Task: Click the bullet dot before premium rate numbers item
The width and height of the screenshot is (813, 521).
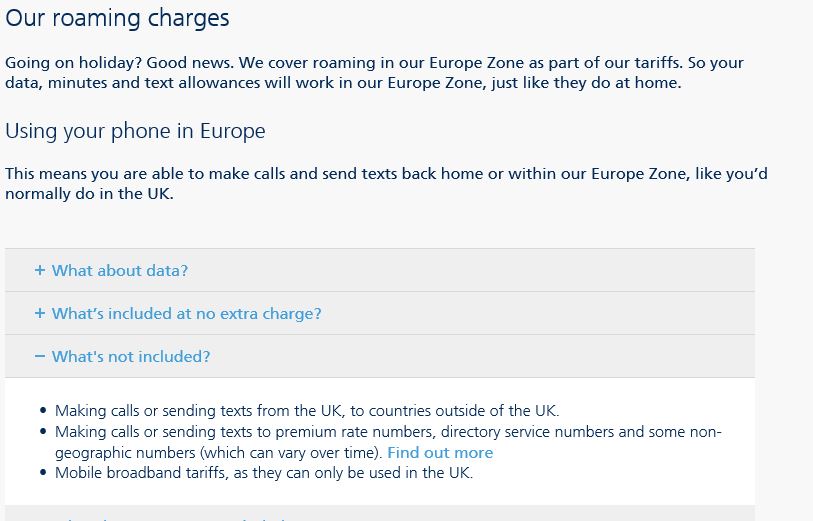Action: click(x=43, y=432)
